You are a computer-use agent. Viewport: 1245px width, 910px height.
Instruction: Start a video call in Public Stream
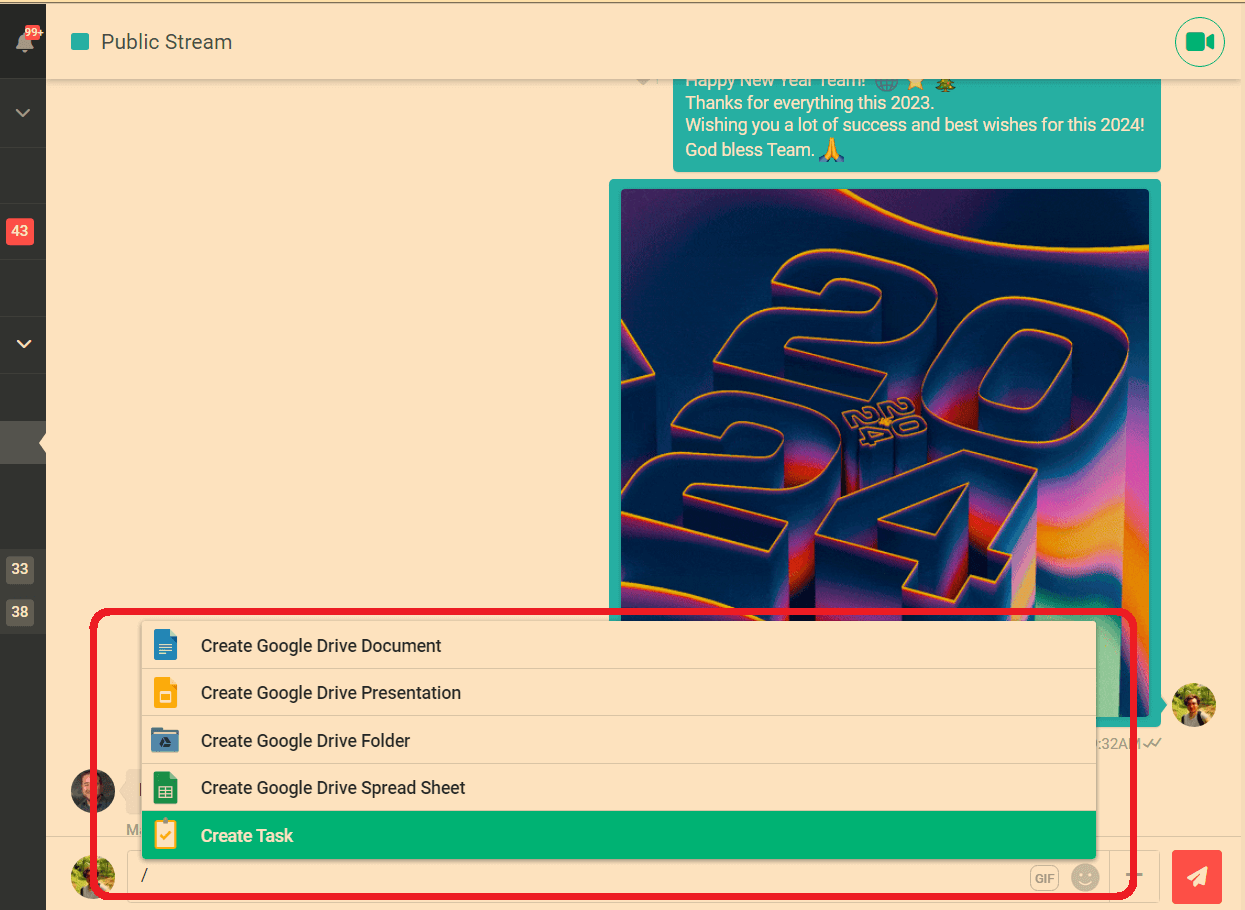pyautogui.click(x=1199, y=42)
